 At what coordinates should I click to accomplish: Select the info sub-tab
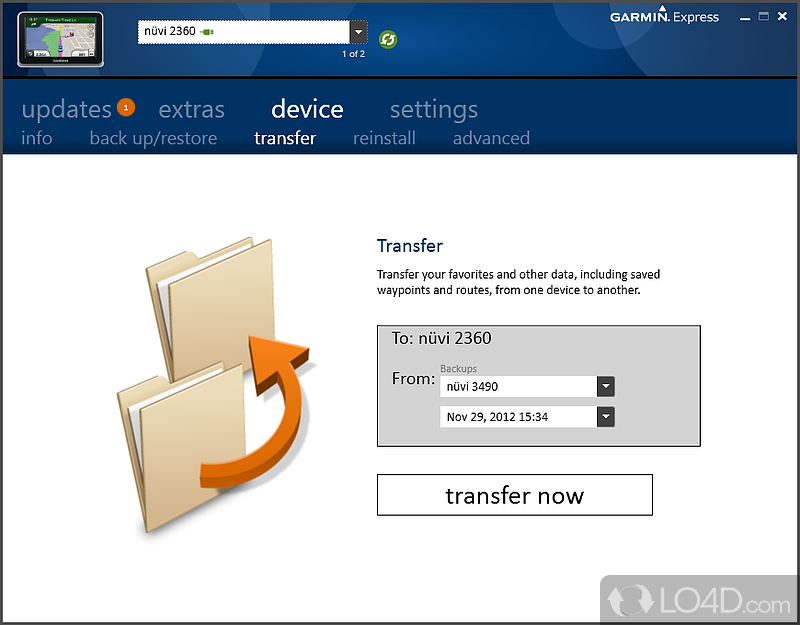[x=37, y=138]
